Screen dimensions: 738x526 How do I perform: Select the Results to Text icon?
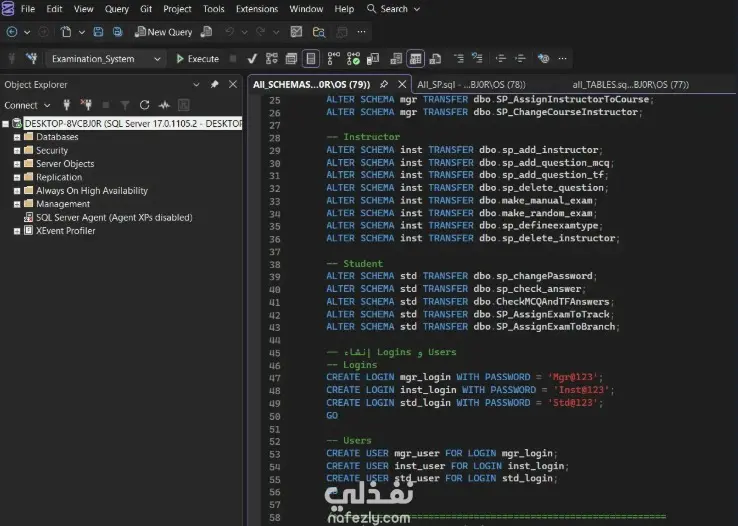(x=396, y=58)
